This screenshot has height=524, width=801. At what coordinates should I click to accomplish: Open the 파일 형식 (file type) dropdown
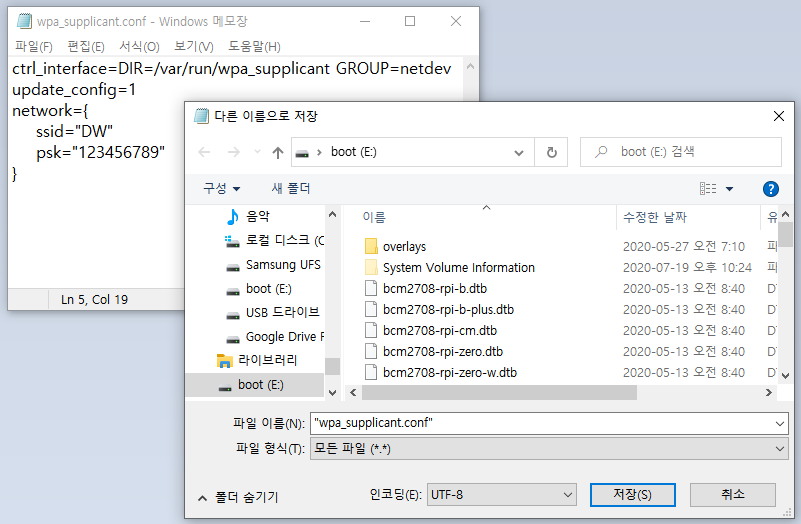coord(549,449)
